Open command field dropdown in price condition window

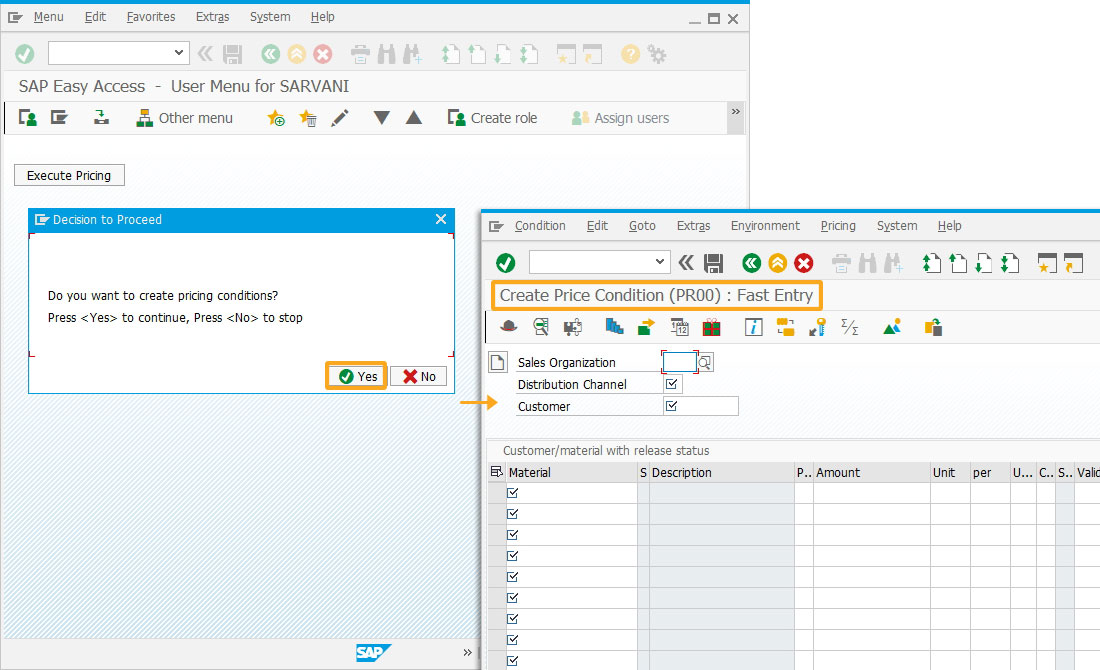(659, 262)
